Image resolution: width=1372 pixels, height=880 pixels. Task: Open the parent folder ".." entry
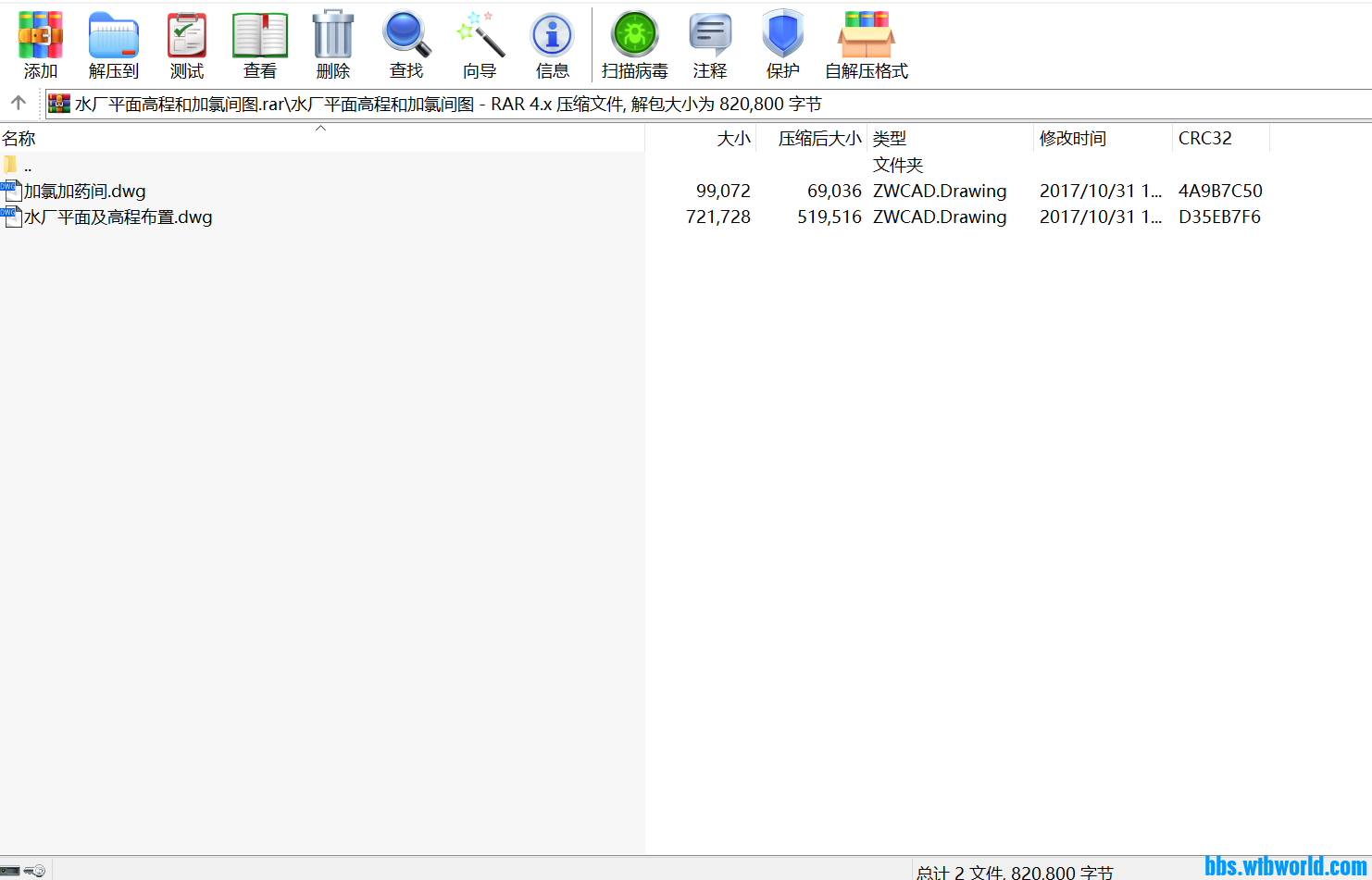(27, 167)
